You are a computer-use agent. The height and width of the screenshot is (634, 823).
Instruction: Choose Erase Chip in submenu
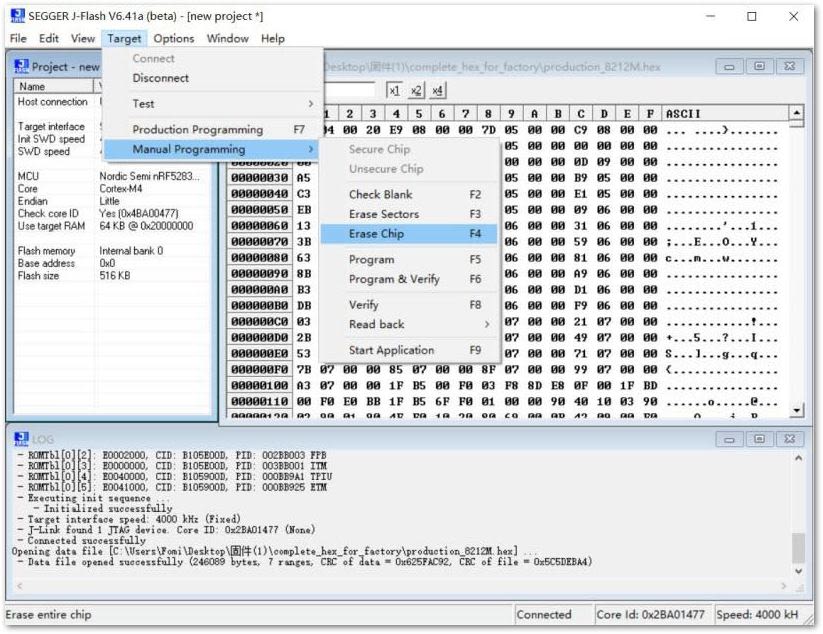coord(409,234)
